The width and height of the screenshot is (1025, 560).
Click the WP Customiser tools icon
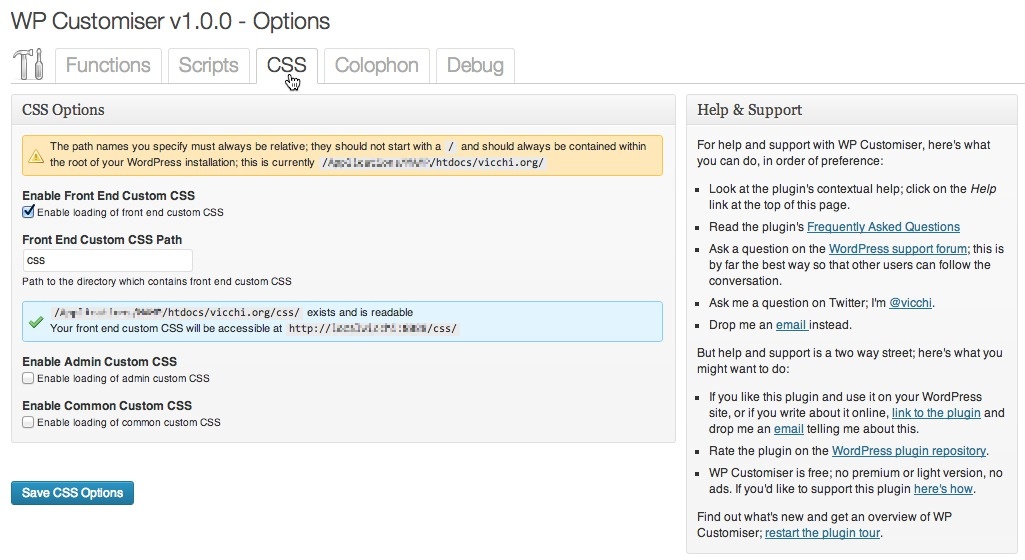click(28, 65)
